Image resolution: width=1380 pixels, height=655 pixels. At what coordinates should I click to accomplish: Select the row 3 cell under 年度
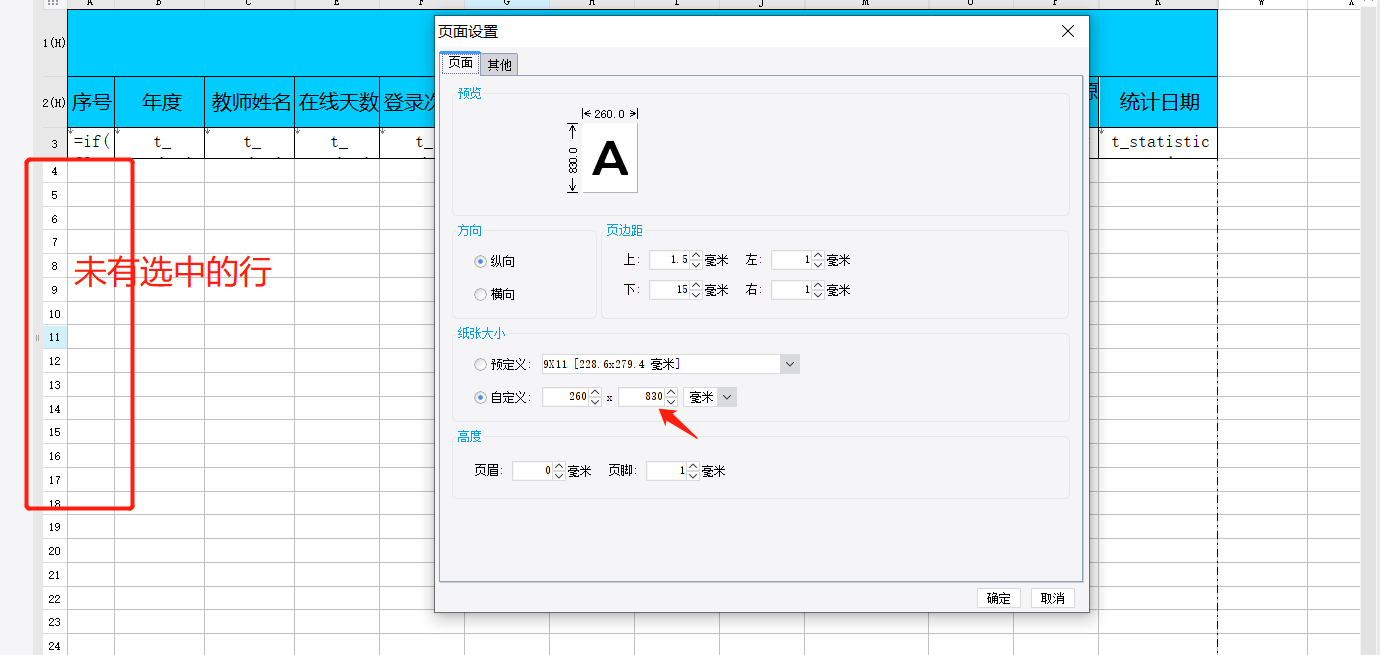pyautogui.click(x=160, y=143)
